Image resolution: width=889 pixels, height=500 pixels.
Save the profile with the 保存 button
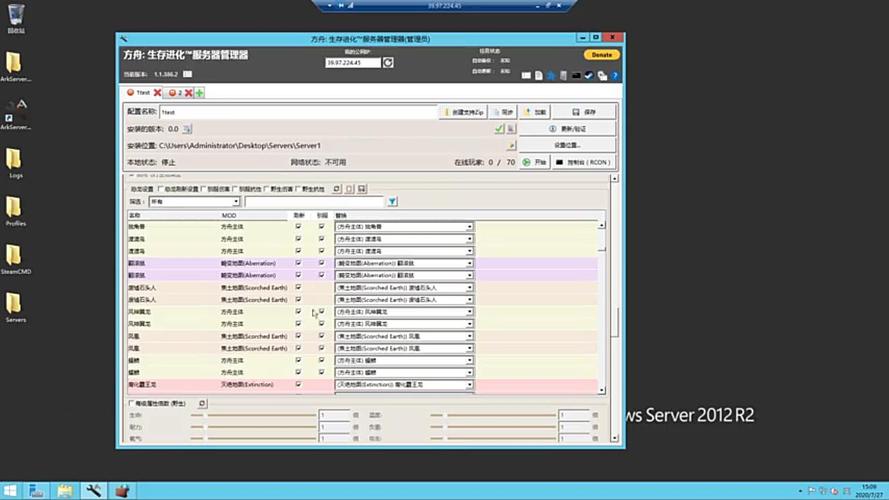584,112
